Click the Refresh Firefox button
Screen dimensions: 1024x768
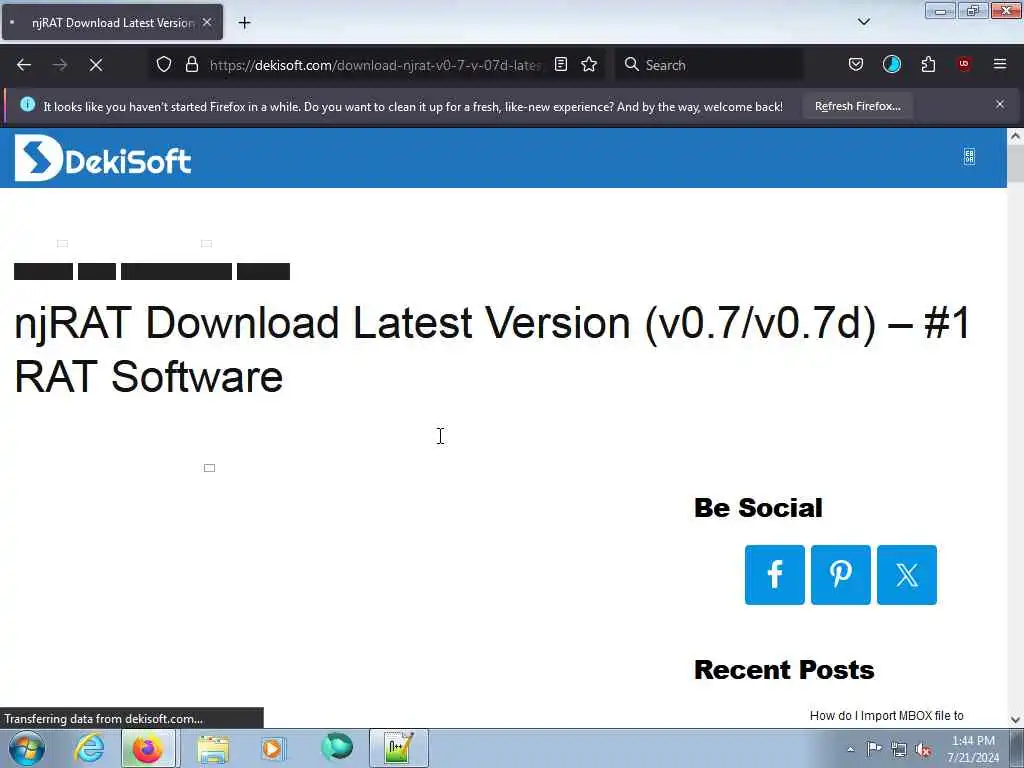(x=857, y=106)
